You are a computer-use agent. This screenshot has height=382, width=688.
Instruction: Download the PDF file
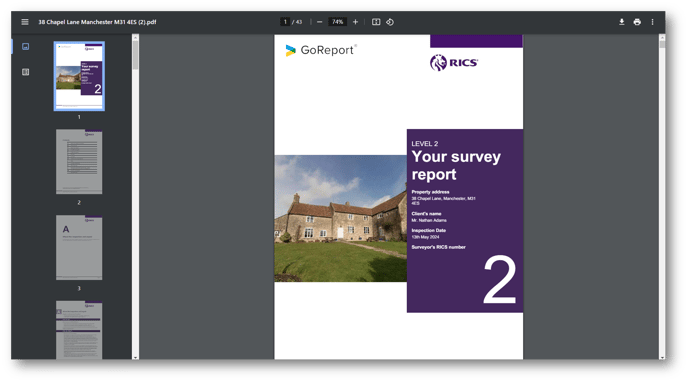click(622, 22)
